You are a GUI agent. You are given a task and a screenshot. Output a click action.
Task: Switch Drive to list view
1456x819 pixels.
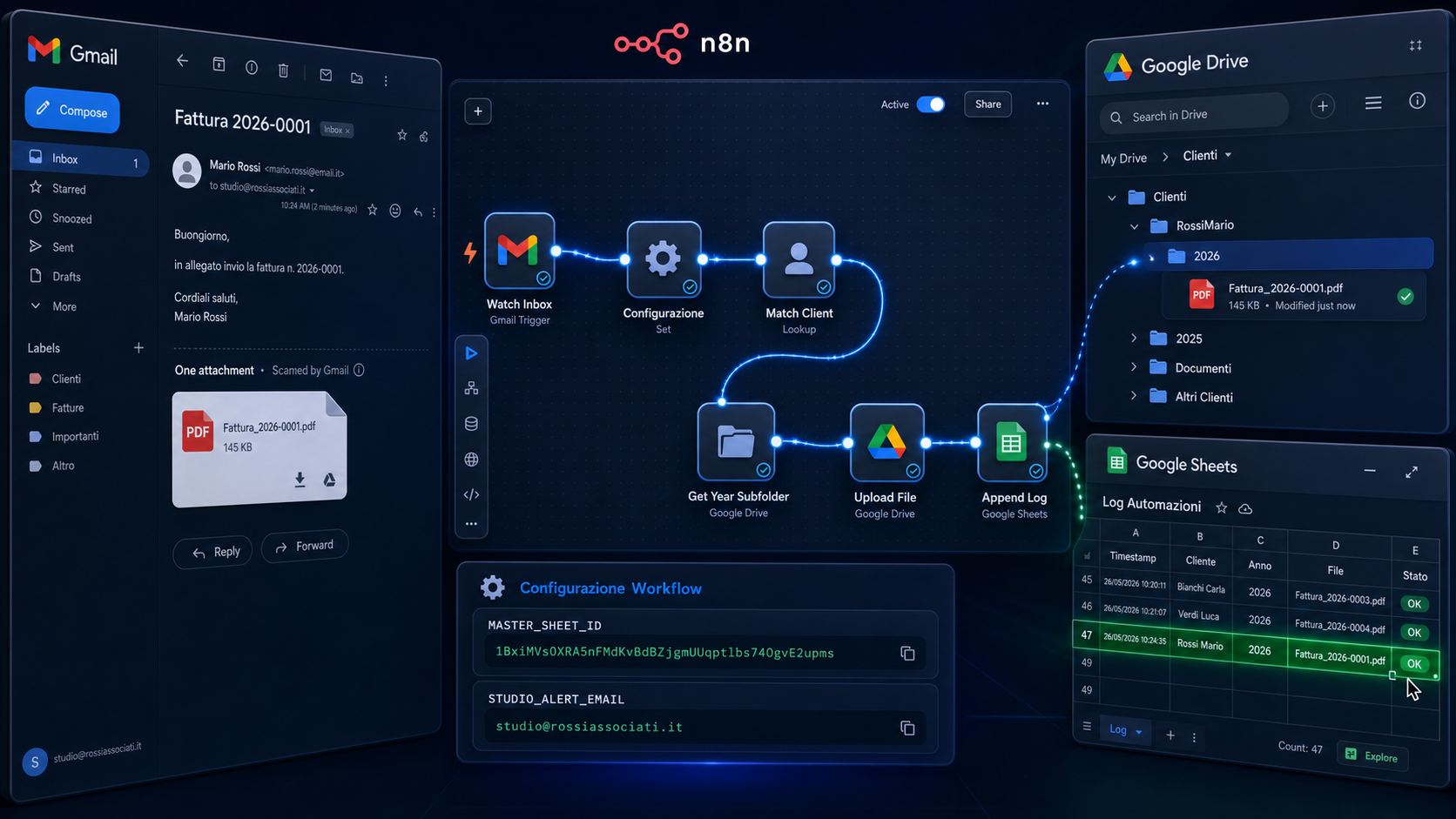pyautogui.click(x=1373, y=104)
